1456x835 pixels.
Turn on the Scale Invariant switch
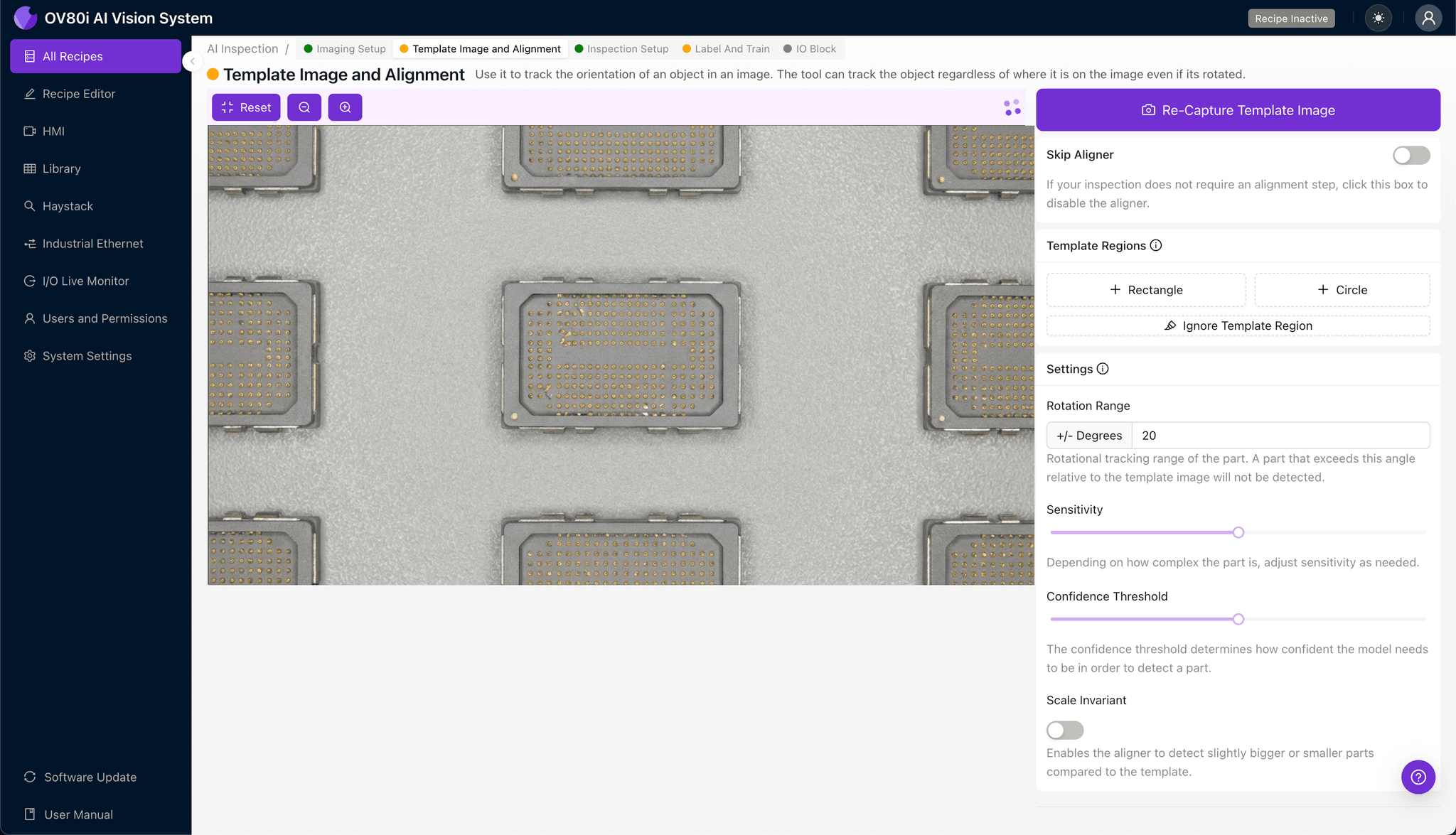pyautogui.click(x=1064, y=730)
